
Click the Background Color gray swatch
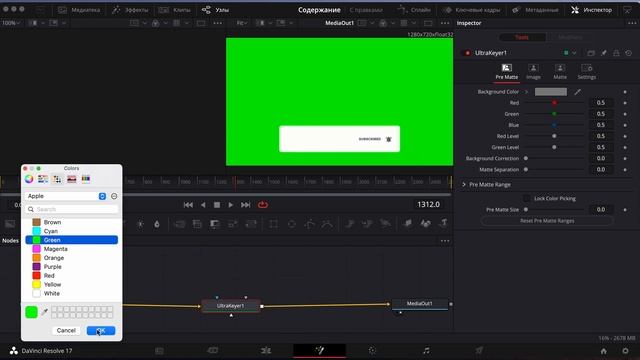coord(551,92)
